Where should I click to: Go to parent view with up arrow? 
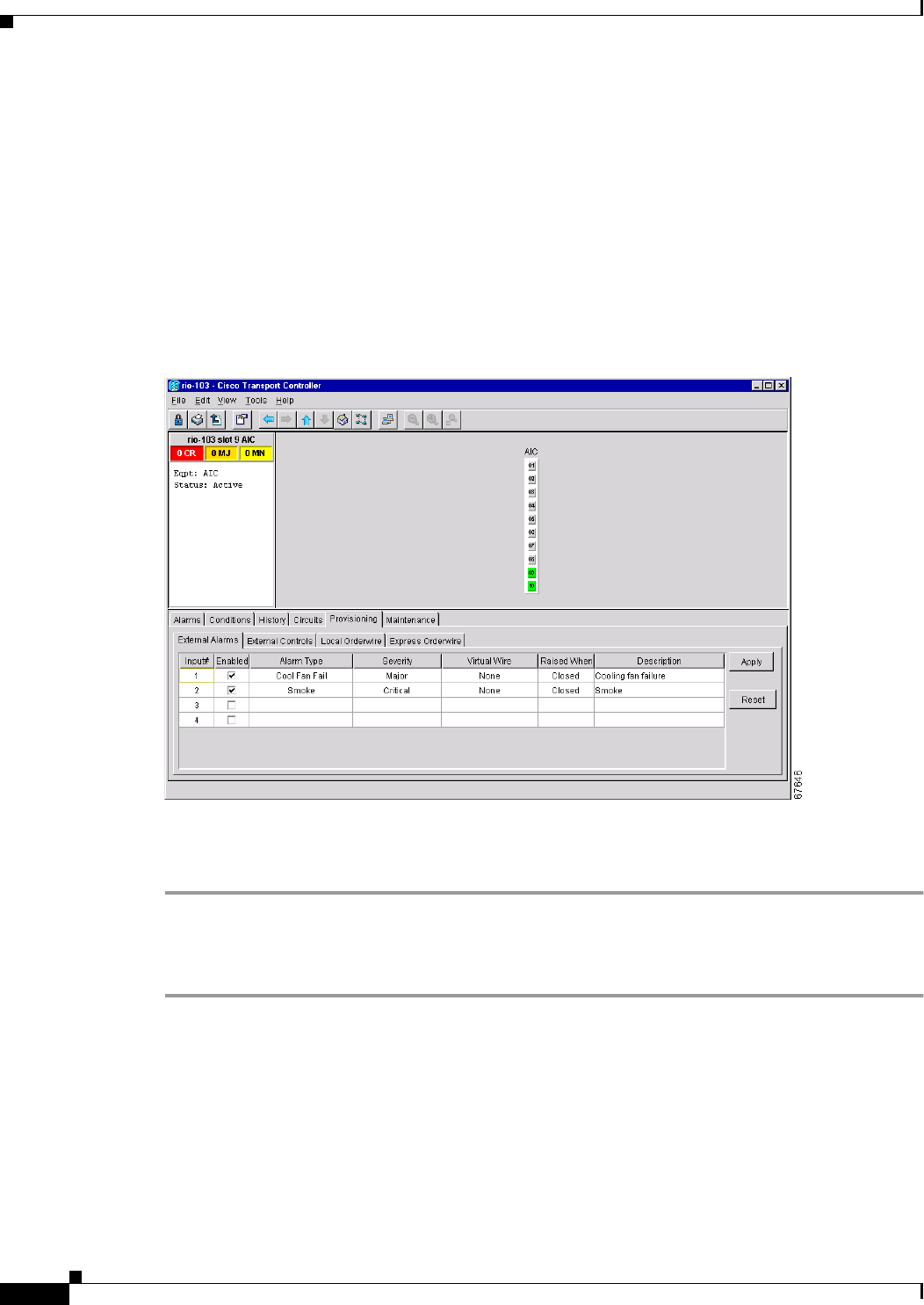point(306,420)
